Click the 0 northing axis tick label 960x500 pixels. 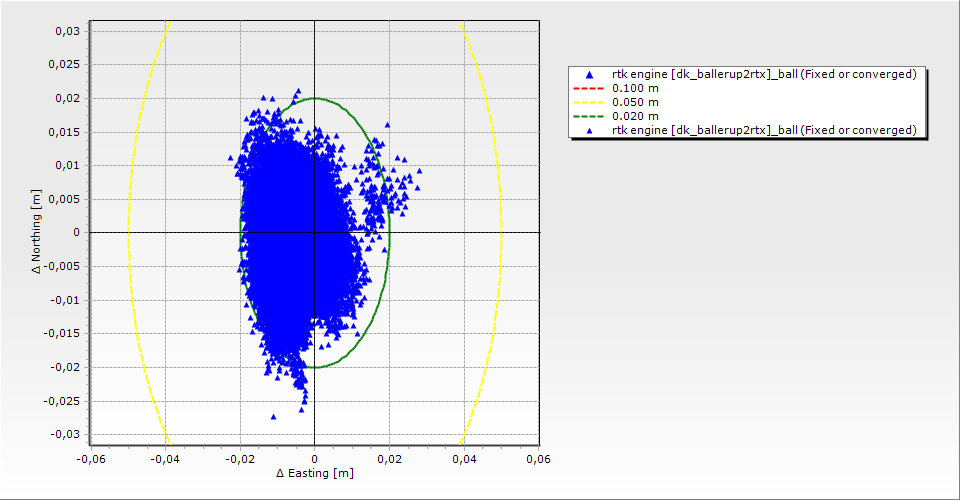point(77,233)
